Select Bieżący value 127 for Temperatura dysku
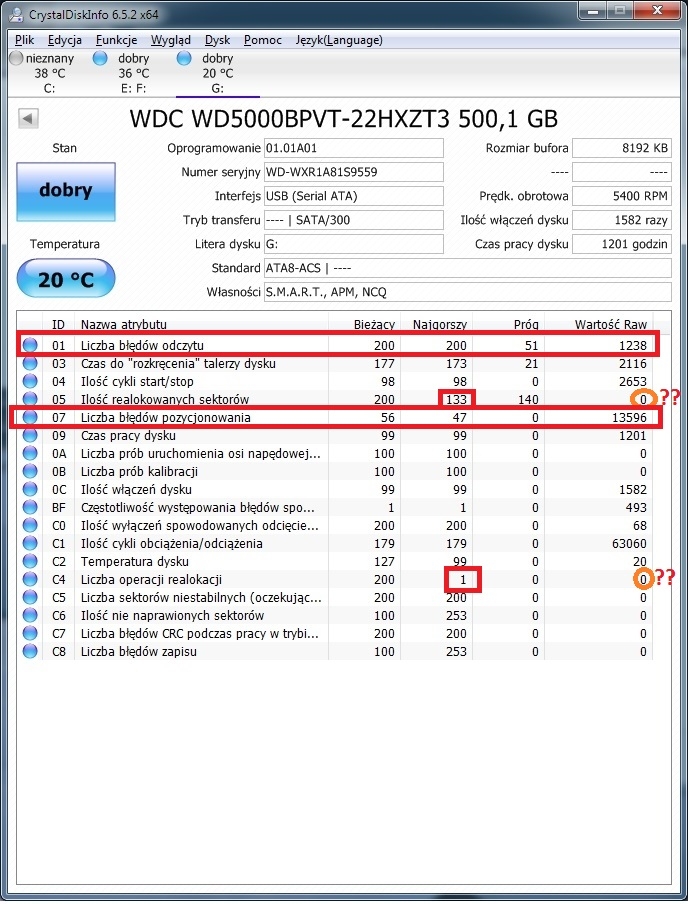 tap(384, 562)
